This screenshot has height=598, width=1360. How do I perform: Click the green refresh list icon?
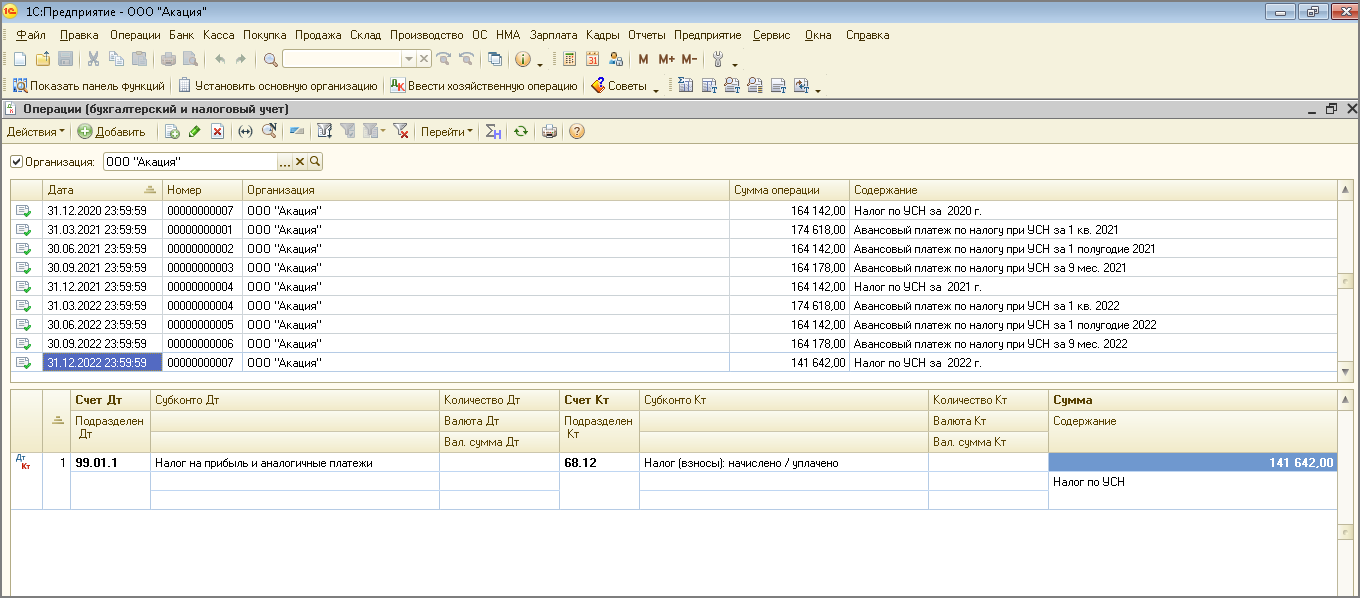click(x=520, y=131)
